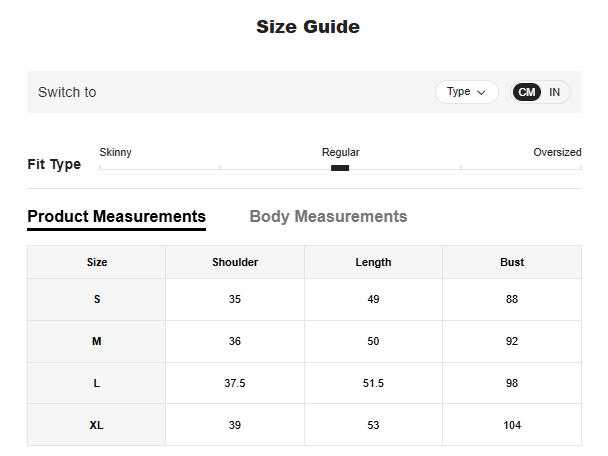This screenshot has height=456, width=608.
Task: Click the Oversized fit label
Action: (x=557, y=152)
